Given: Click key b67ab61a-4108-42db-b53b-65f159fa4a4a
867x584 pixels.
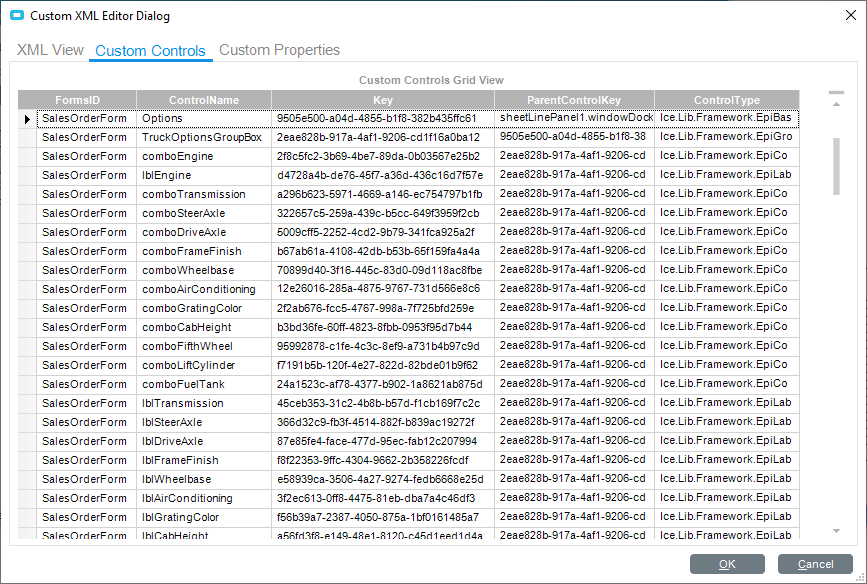Looking at the screenshot, I should click(x=383, y=251).
